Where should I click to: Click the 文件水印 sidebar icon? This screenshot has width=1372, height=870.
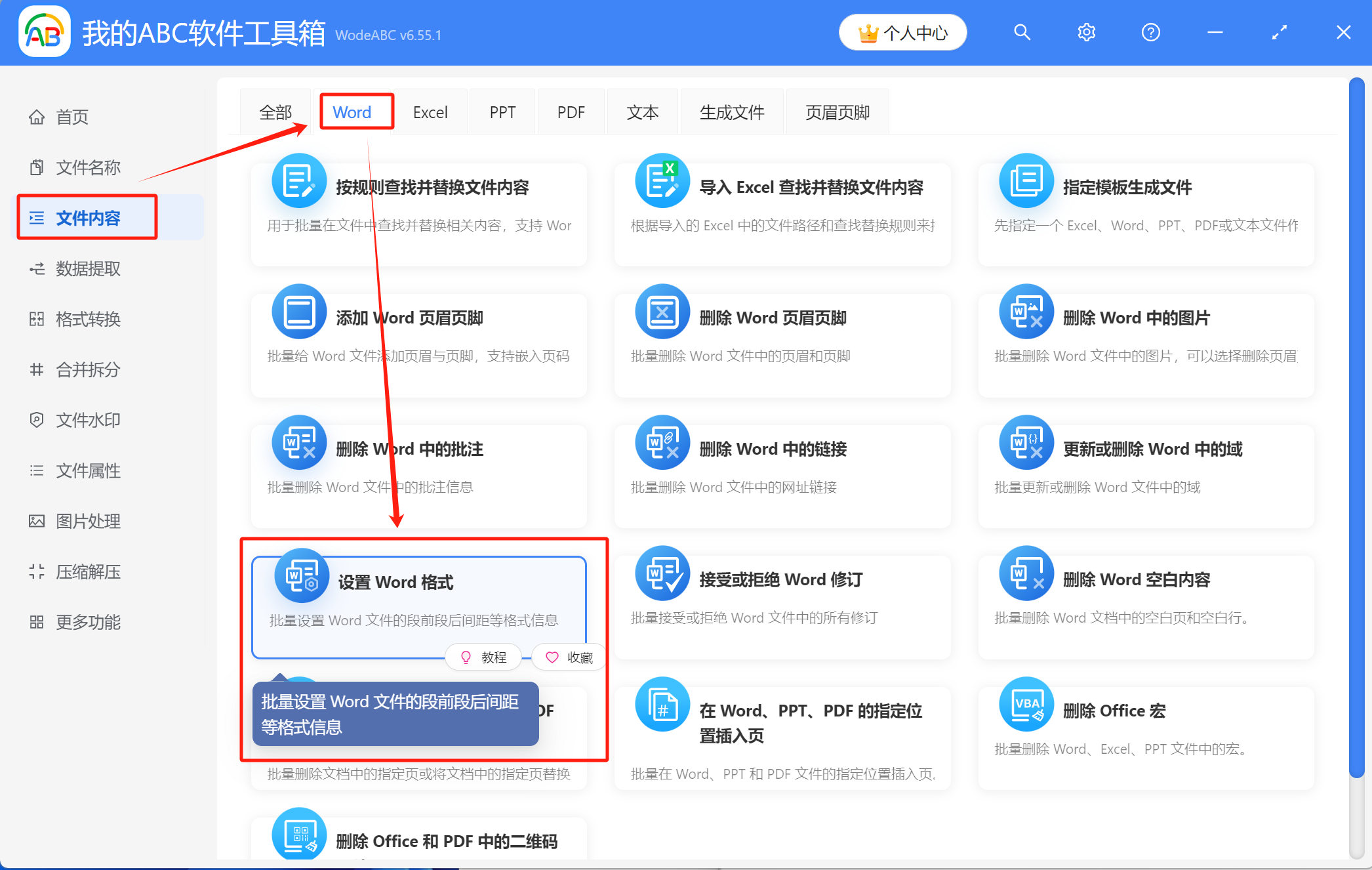[37, 420]
